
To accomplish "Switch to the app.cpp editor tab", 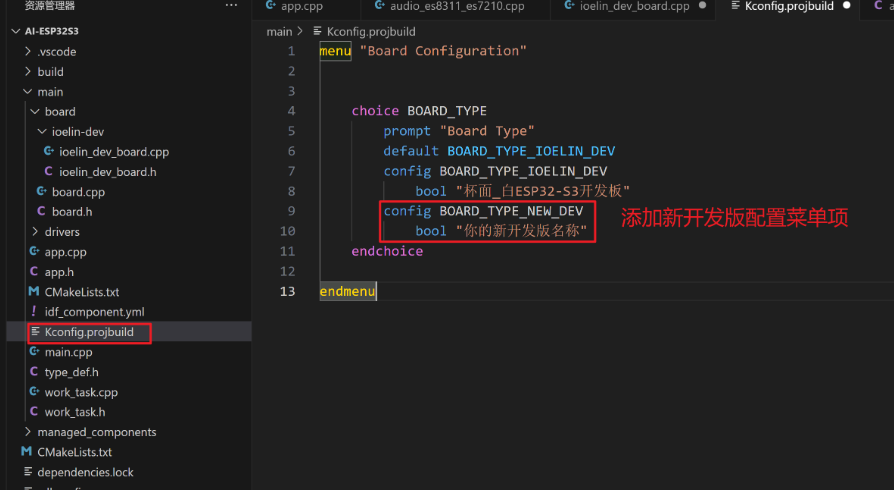I will coord(302,6).
